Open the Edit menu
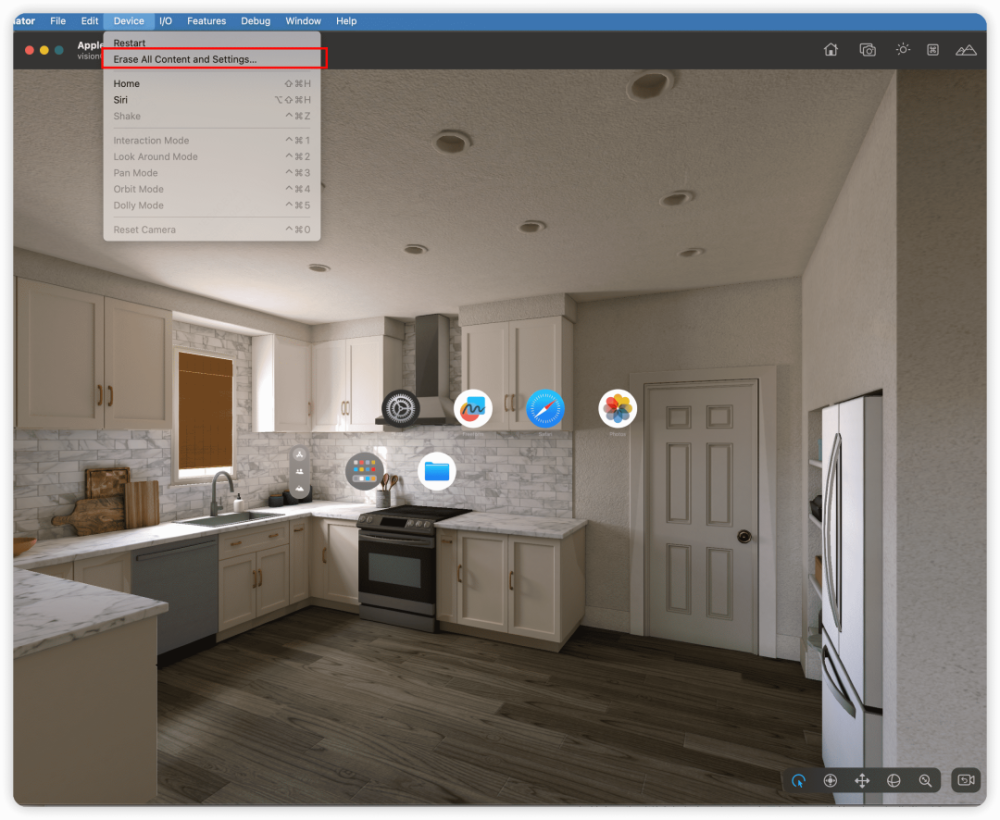 click(x=89, y=21)
